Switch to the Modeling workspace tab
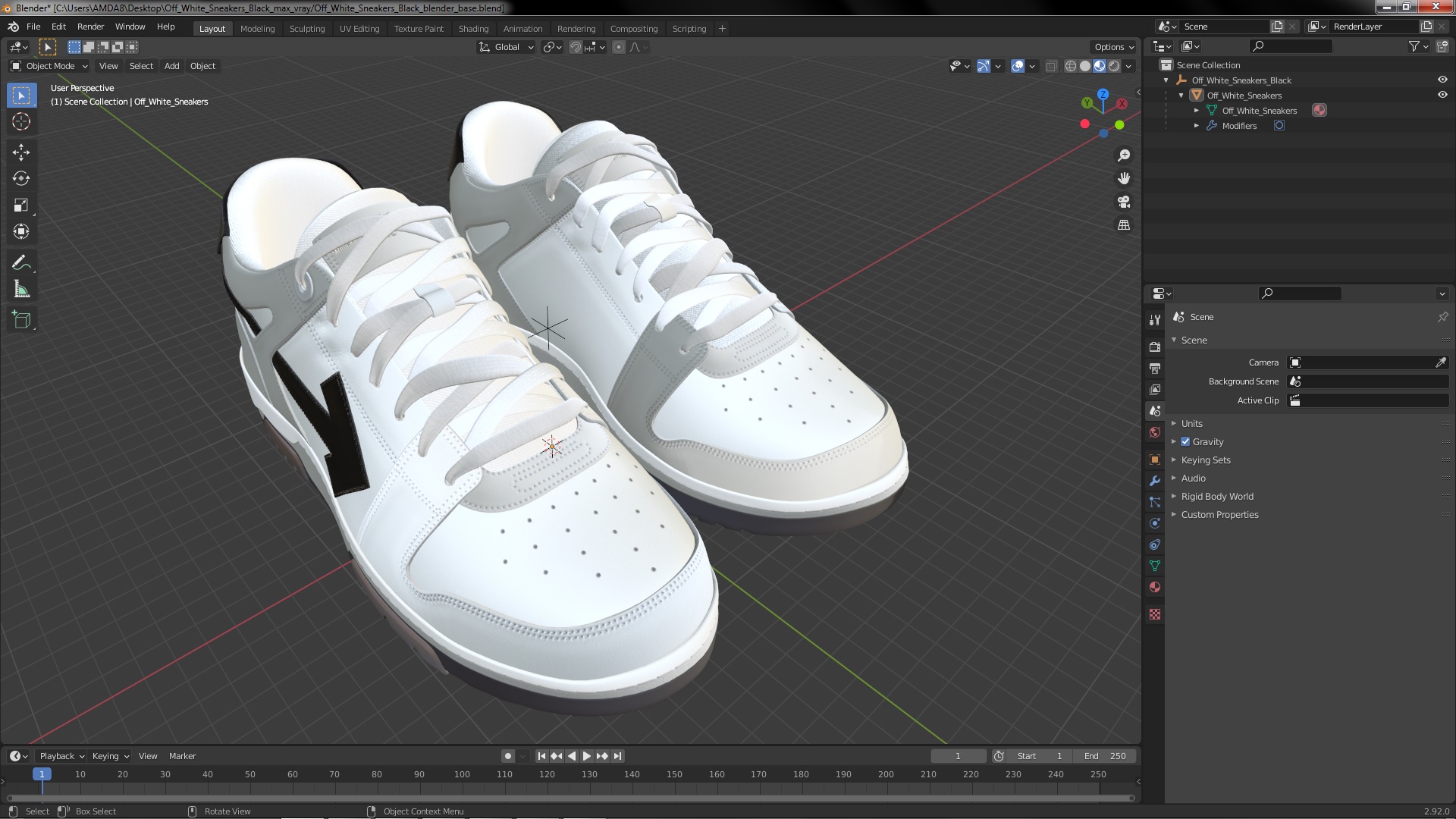Screen dimensions: 1456x819 click(257, 29)
